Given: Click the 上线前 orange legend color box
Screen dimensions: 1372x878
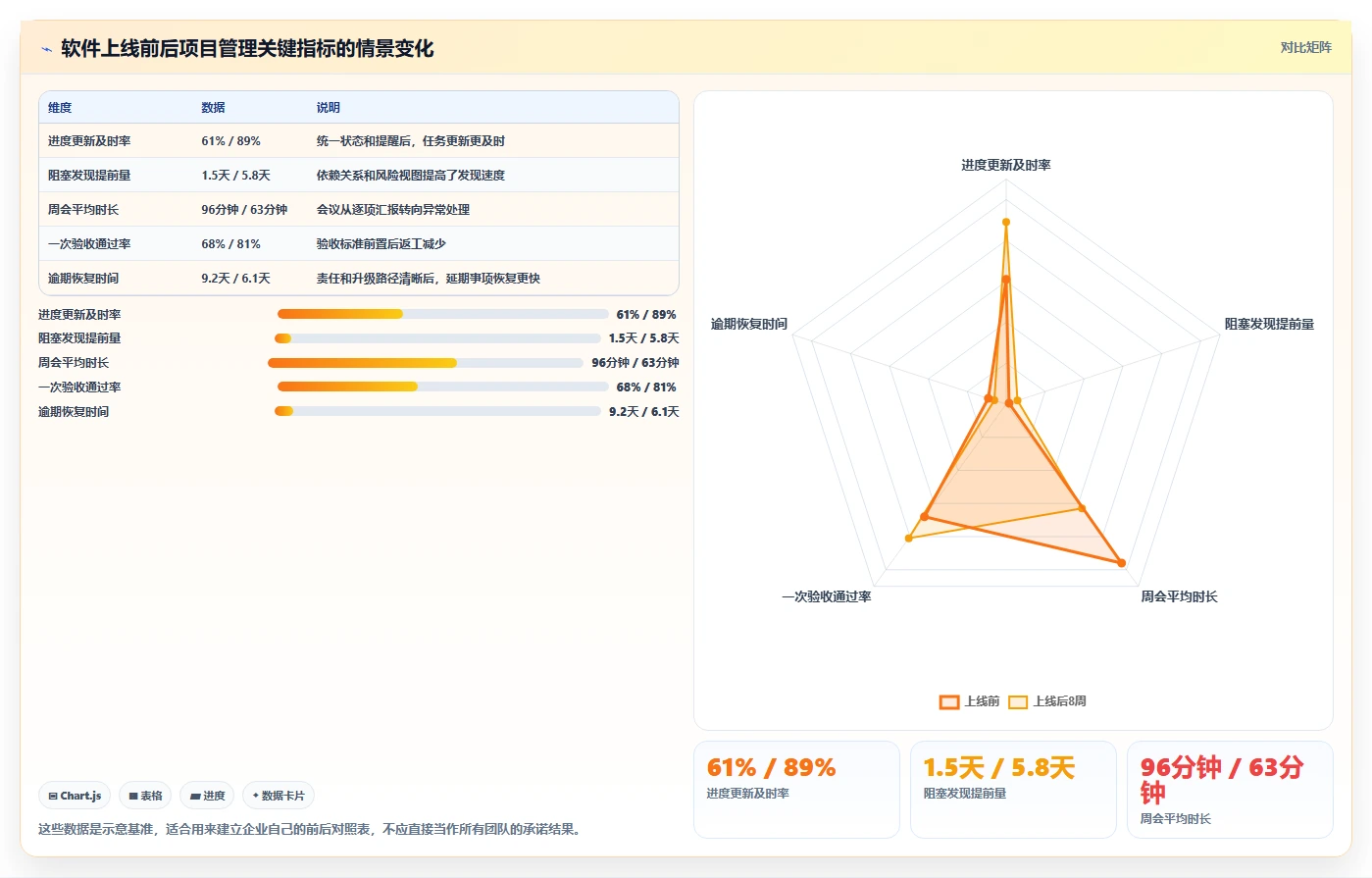Looking at the screenshot, I should [x=949, y=701].
